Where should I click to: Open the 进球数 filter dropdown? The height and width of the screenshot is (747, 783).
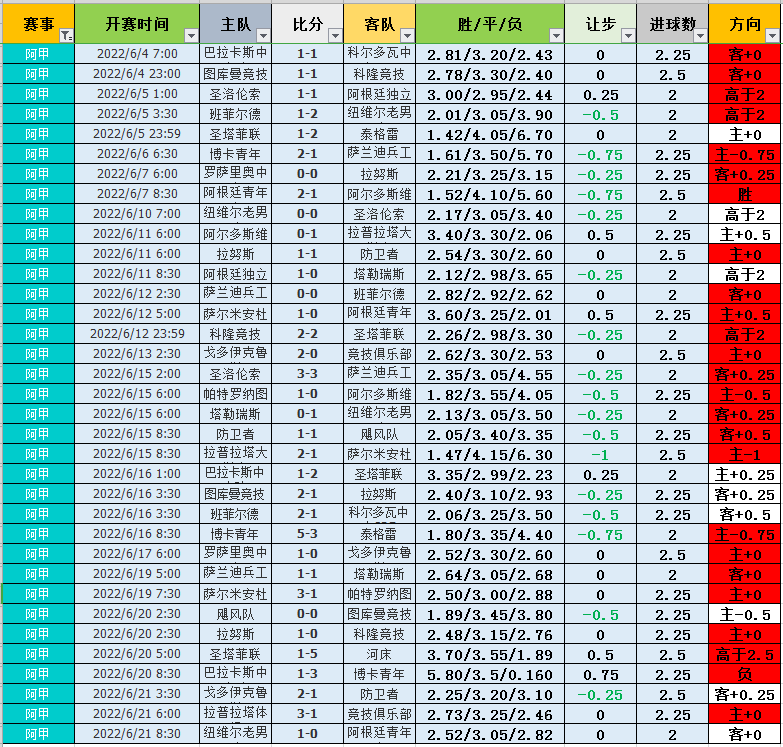[x=698, y=36]
